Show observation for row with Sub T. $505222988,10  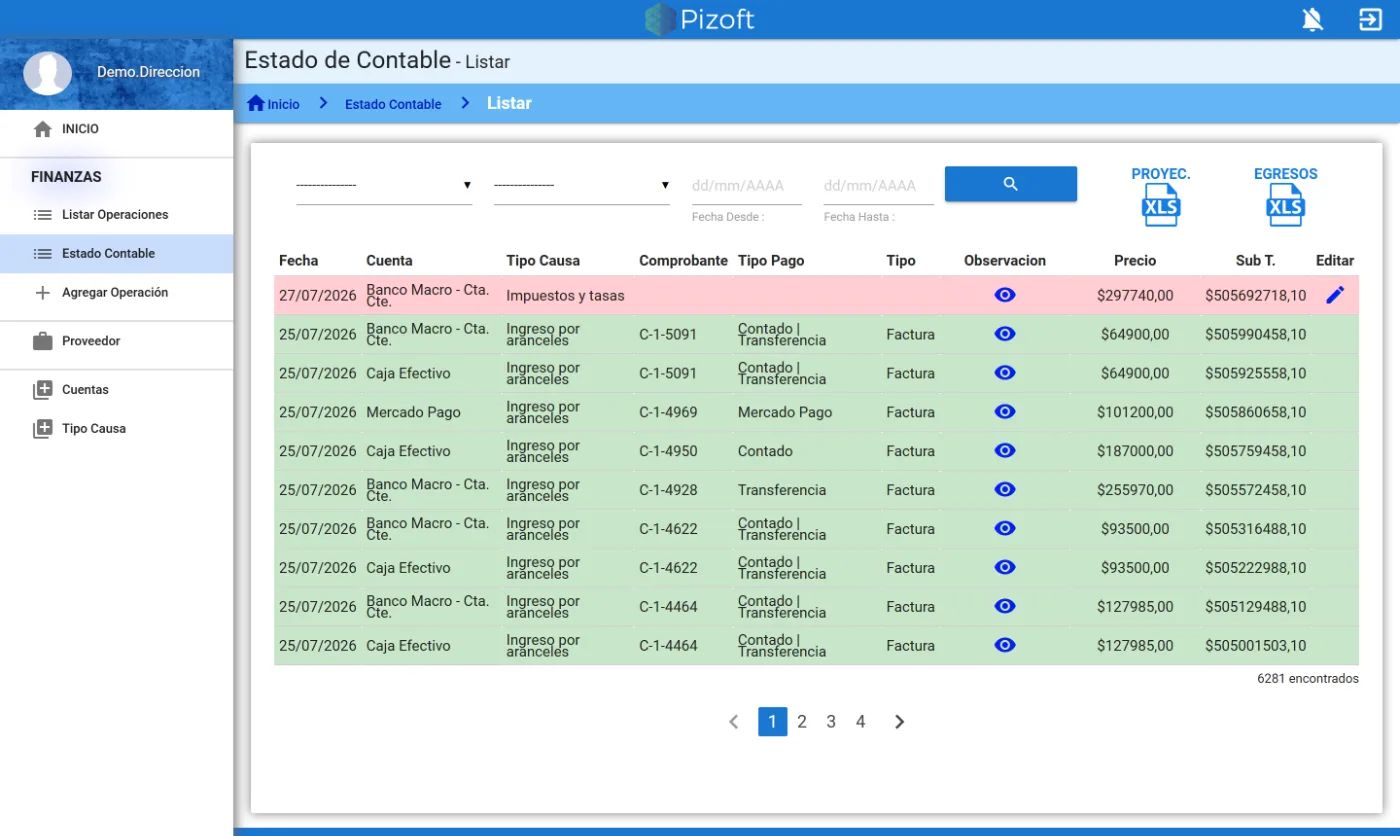pos(1005,567)
